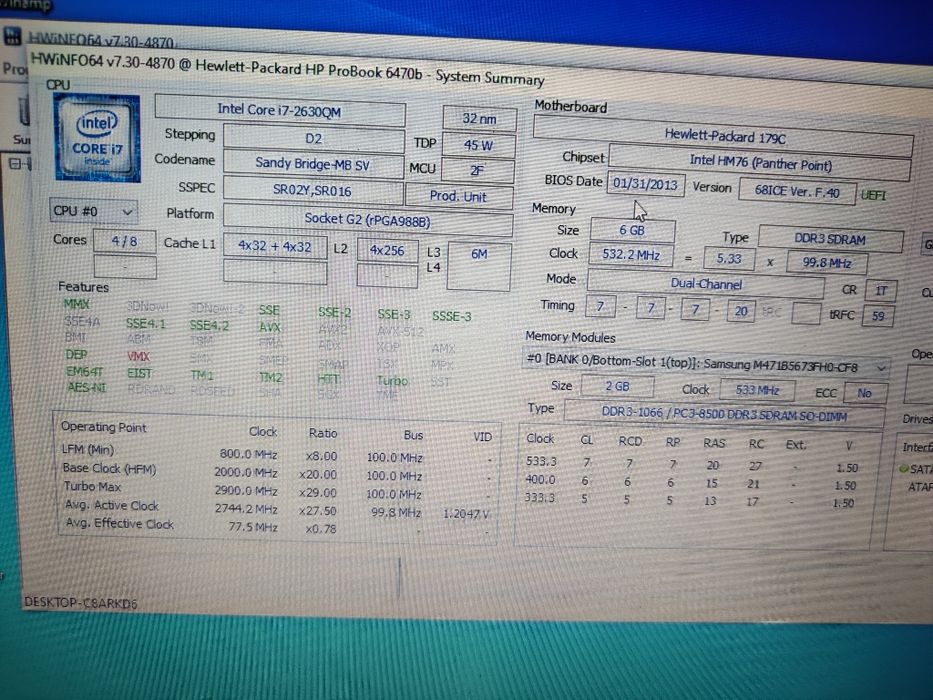Click the Hewlett-Packard 179C motherboard field
This screenshot has height=700, width=933.
point(724,137)
